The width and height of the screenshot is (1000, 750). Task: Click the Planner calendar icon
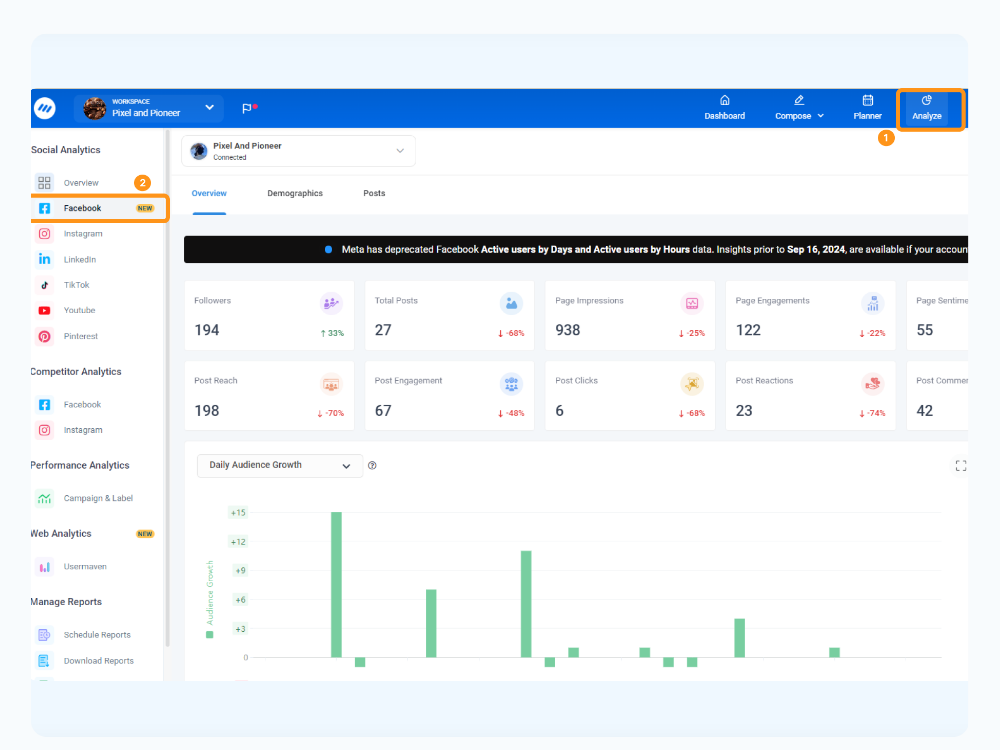pyautogui.click(x=867, y=101)
